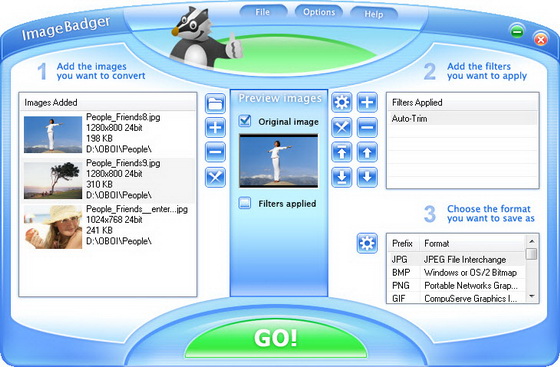The height and width of the screenshot is (367, 560).
Task: Open the Help menu
Action: (374, 14)
